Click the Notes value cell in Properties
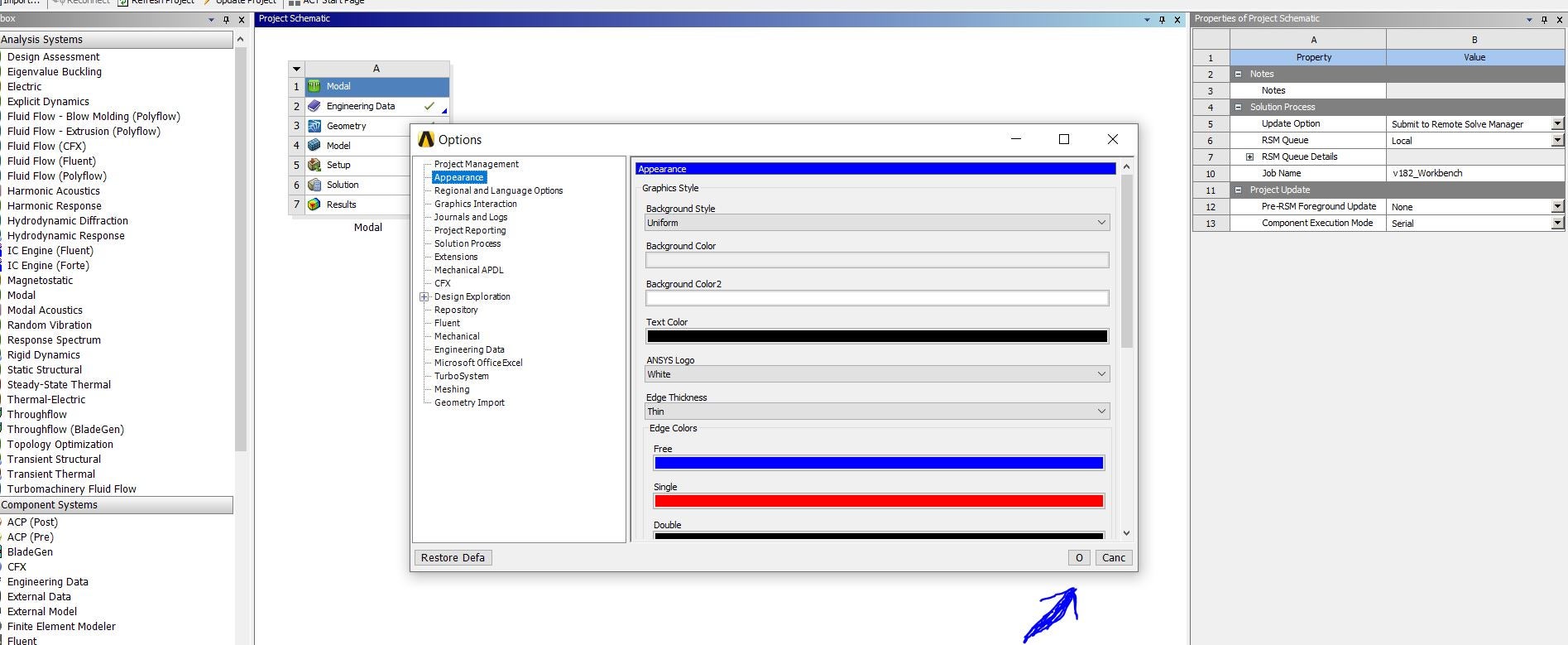Viewport: 1568px width, 645px height. pos(1475,90)
